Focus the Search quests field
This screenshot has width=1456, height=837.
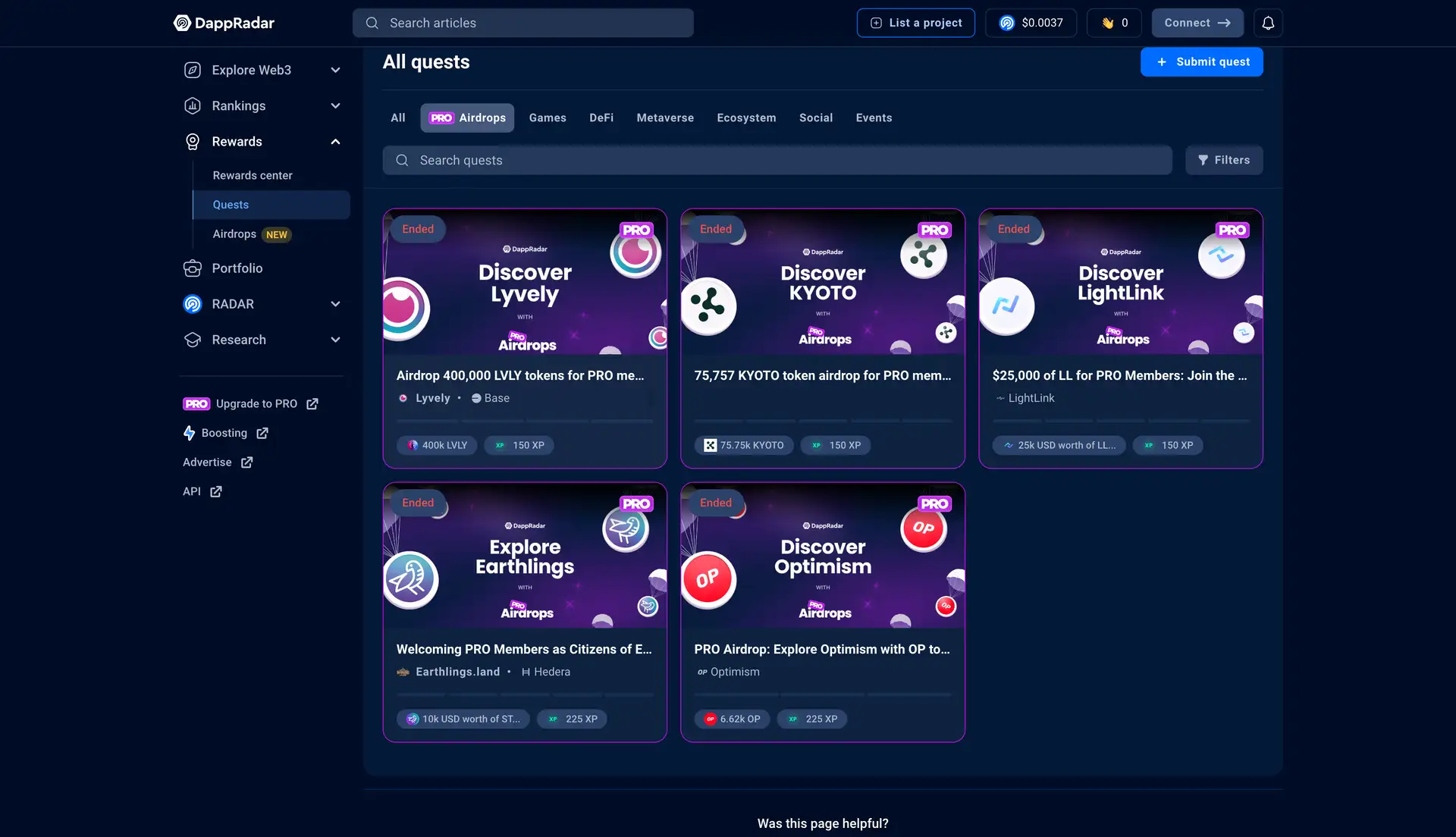pyautogui.click(x=777, y=160)
